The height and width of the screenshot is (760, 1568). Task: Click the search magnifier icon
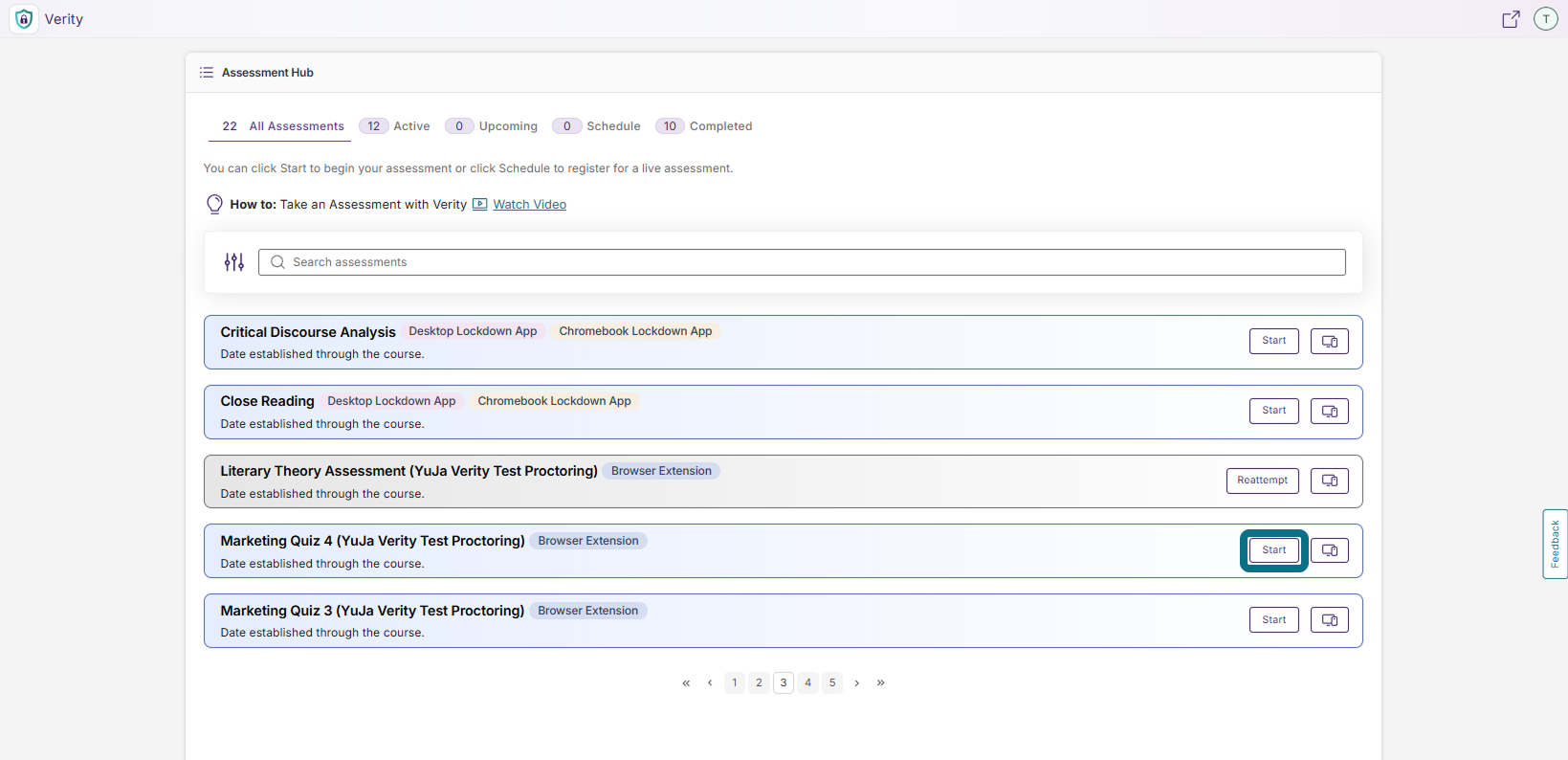(277, 262)
